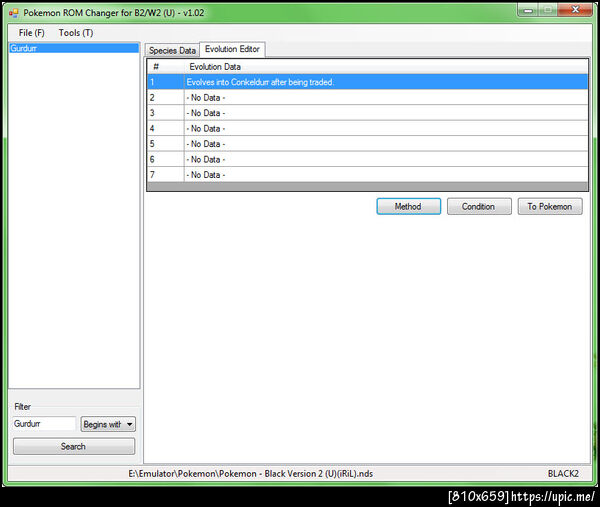Screen dimensions: 600x507
Task: Close the Pokemon ROM Changer window
Action: [x=575, y=10]
